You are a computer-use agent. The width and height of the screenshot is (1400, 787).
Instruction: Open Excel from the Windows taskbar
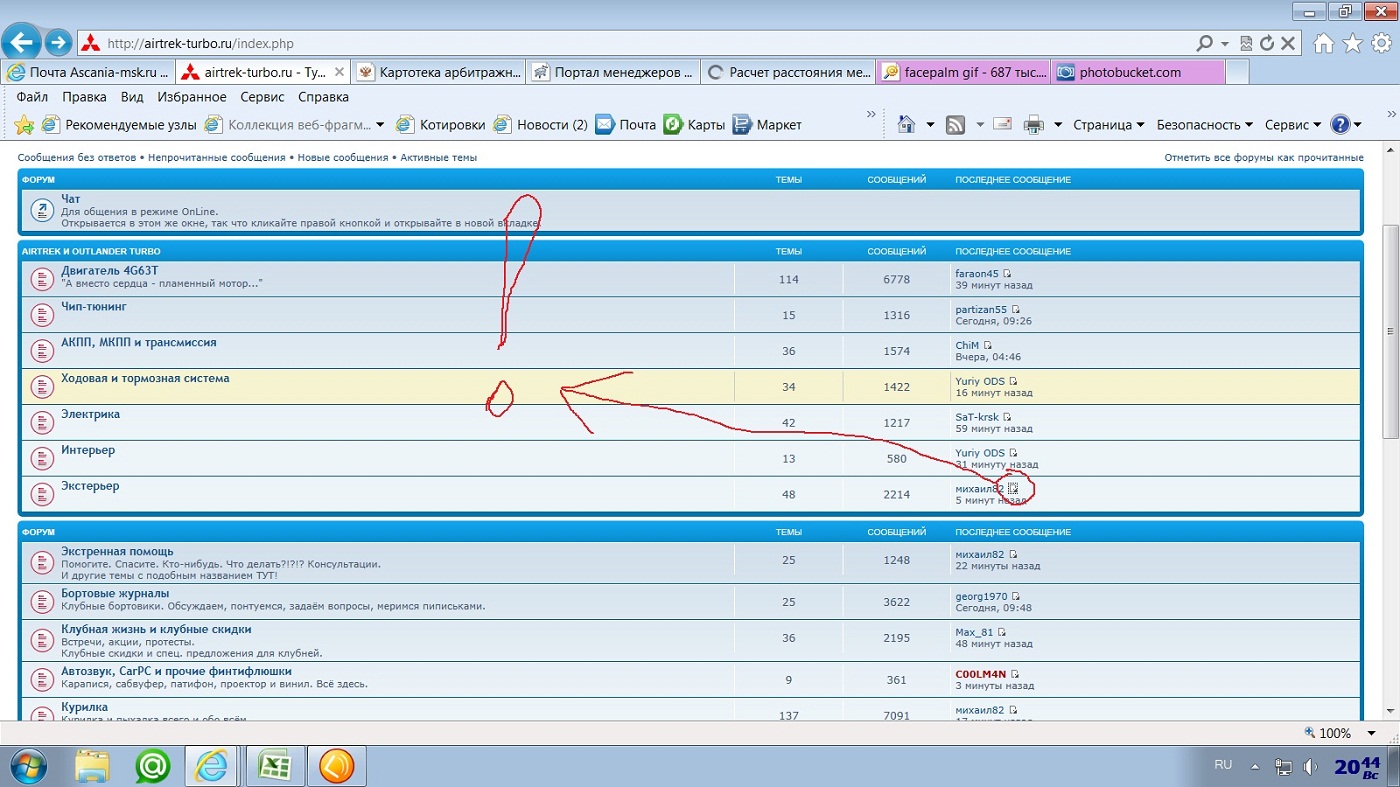tap(275, 766)
